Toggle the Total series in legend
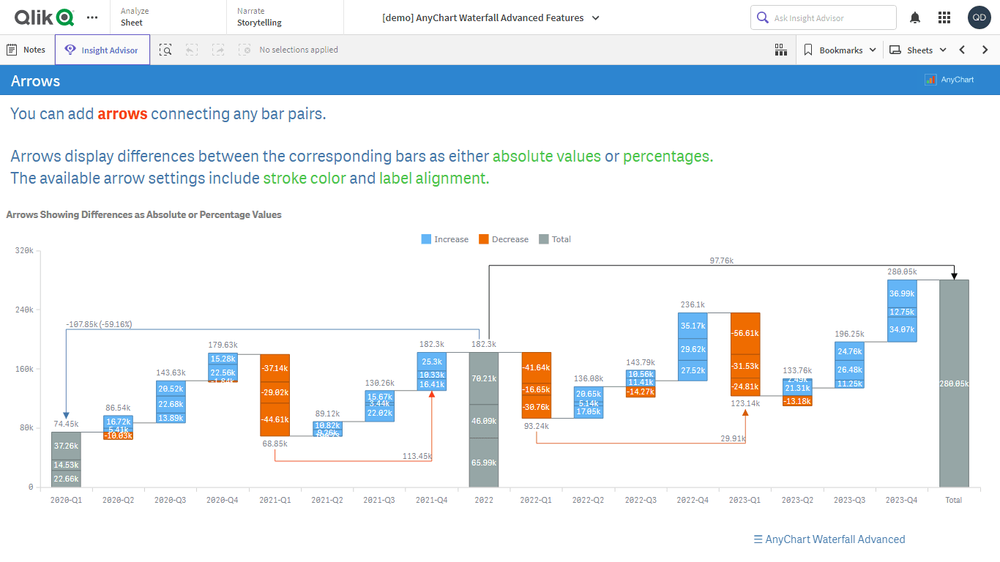 555,239
